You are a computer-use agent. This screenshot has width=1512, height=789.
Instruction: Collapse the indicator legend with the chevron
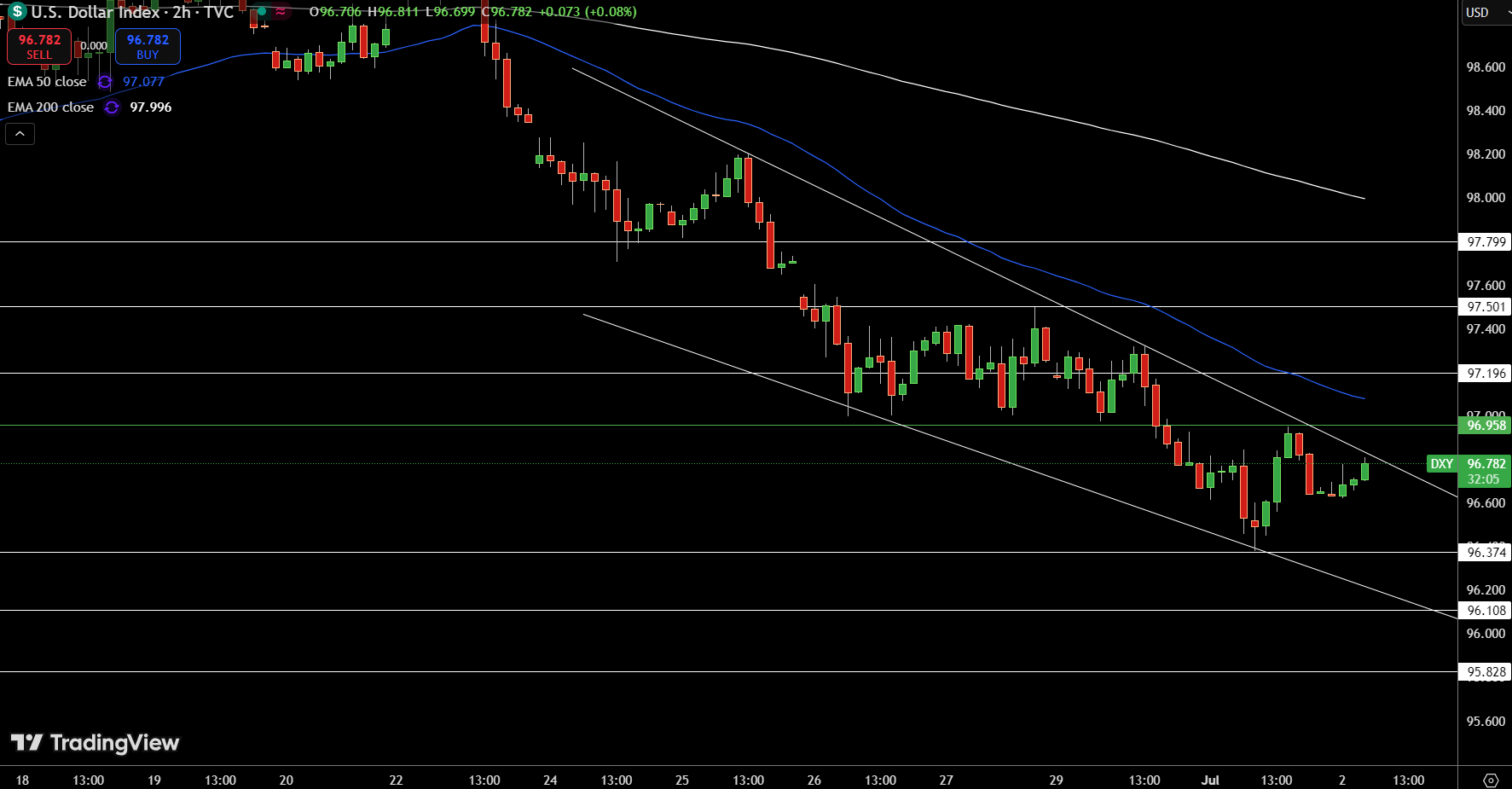pos(20,134)
